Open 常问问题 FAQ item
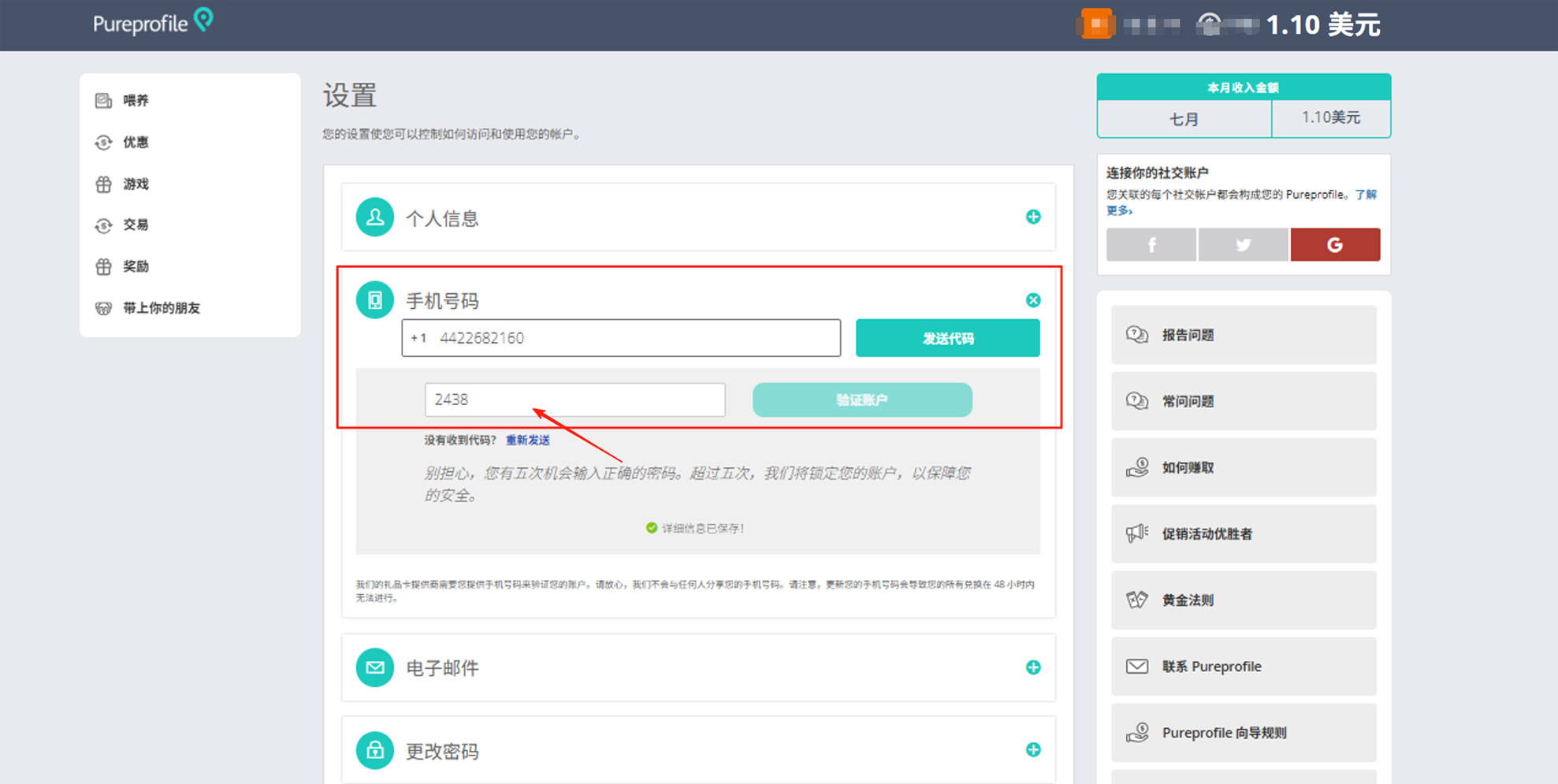 click(1244, 401)
